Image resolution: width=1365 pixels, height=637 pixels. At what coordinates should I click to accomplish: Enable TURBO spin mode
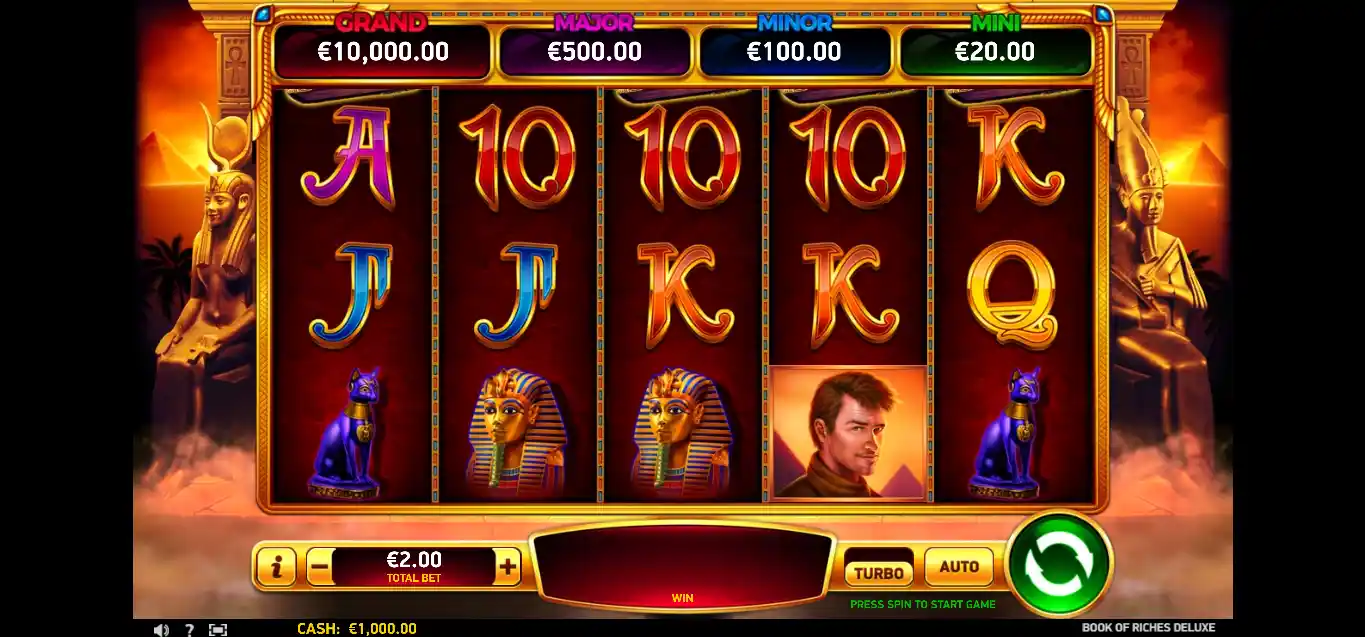click(879, 568)
